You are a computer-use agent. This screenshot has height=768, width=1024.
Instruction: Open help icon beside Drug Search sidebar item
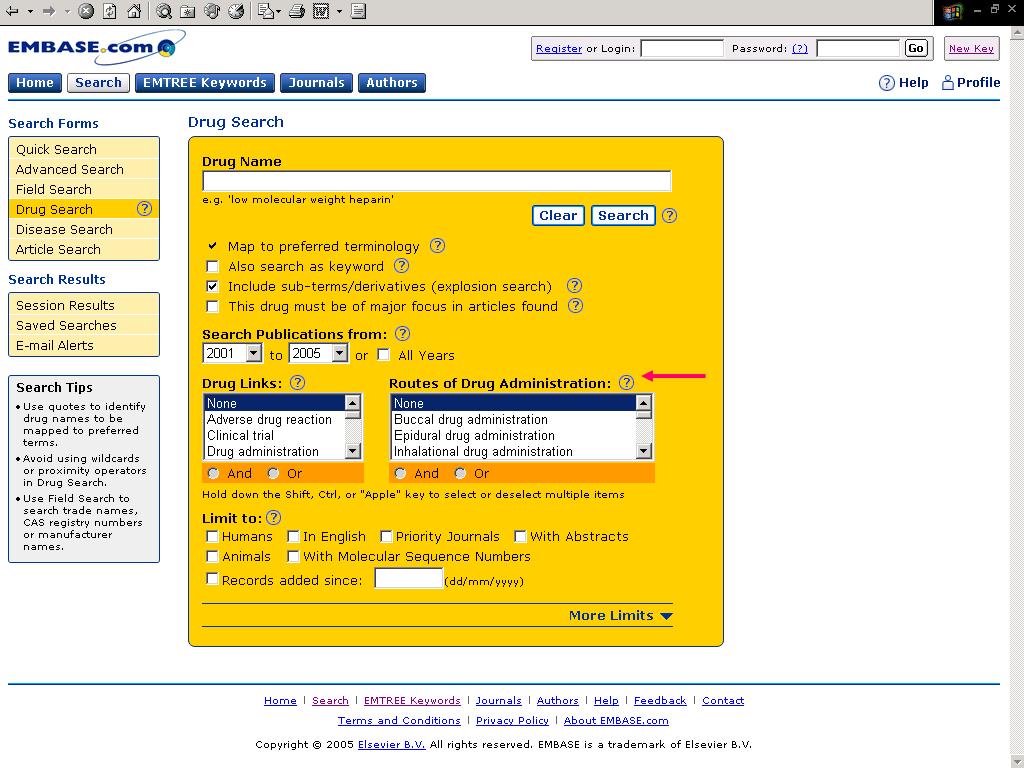(x=144, y=209)
